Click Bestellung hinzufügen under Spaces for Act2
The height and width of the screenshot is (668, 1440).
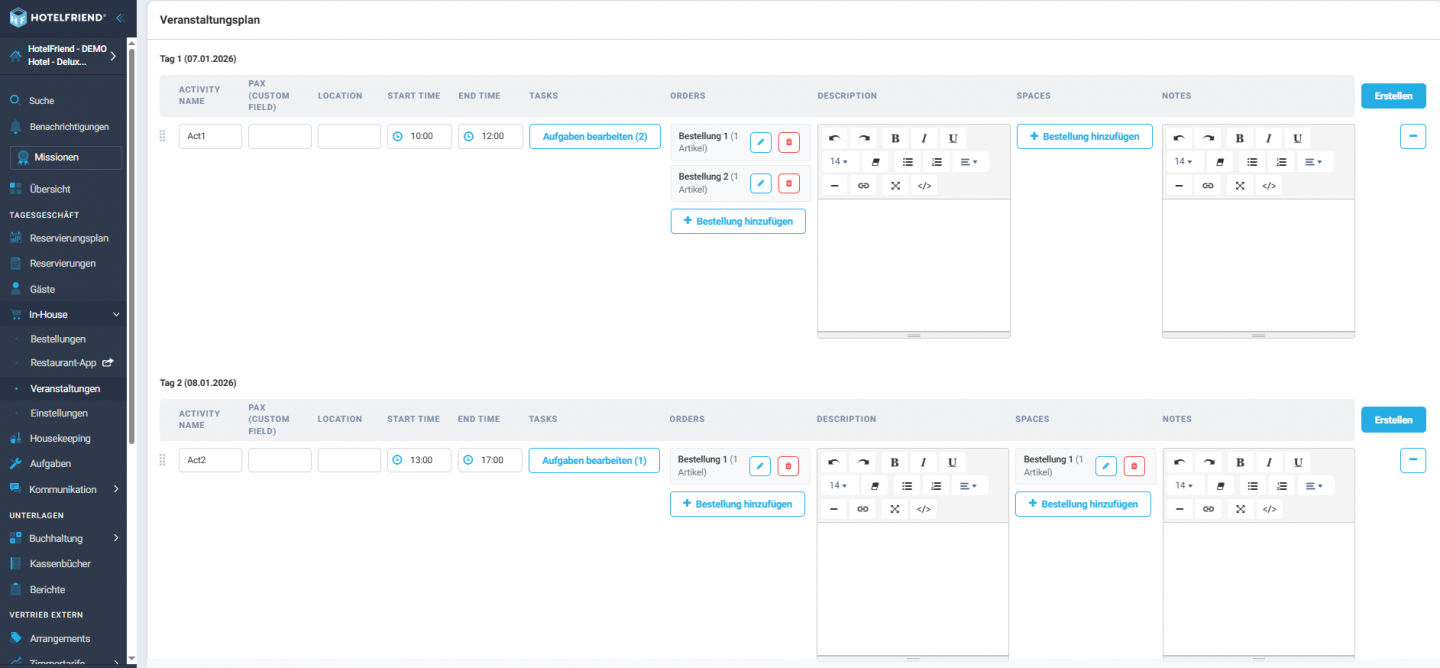click(x=1083, y=503)
